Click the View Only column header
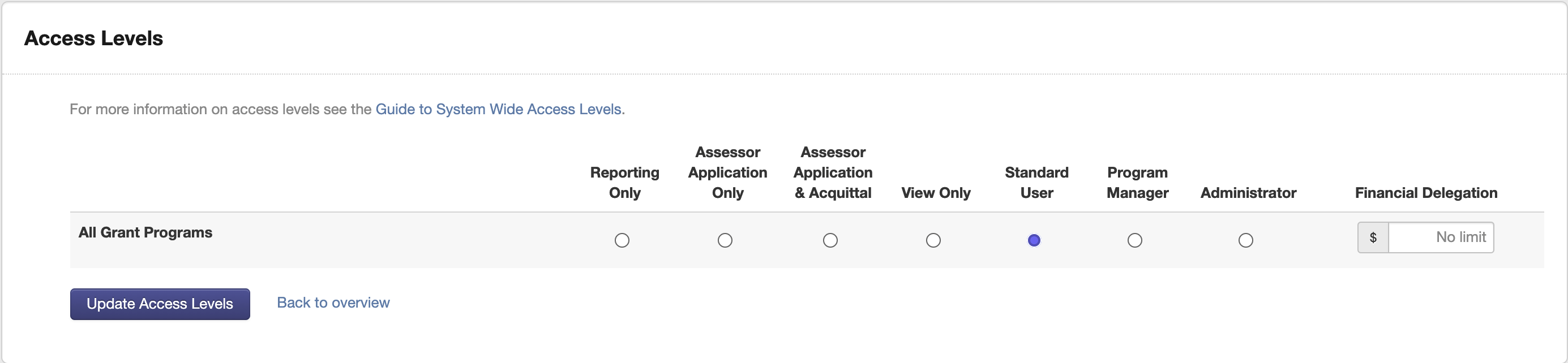The width and height of the screenshot is (1568, 363). [936, 193]
